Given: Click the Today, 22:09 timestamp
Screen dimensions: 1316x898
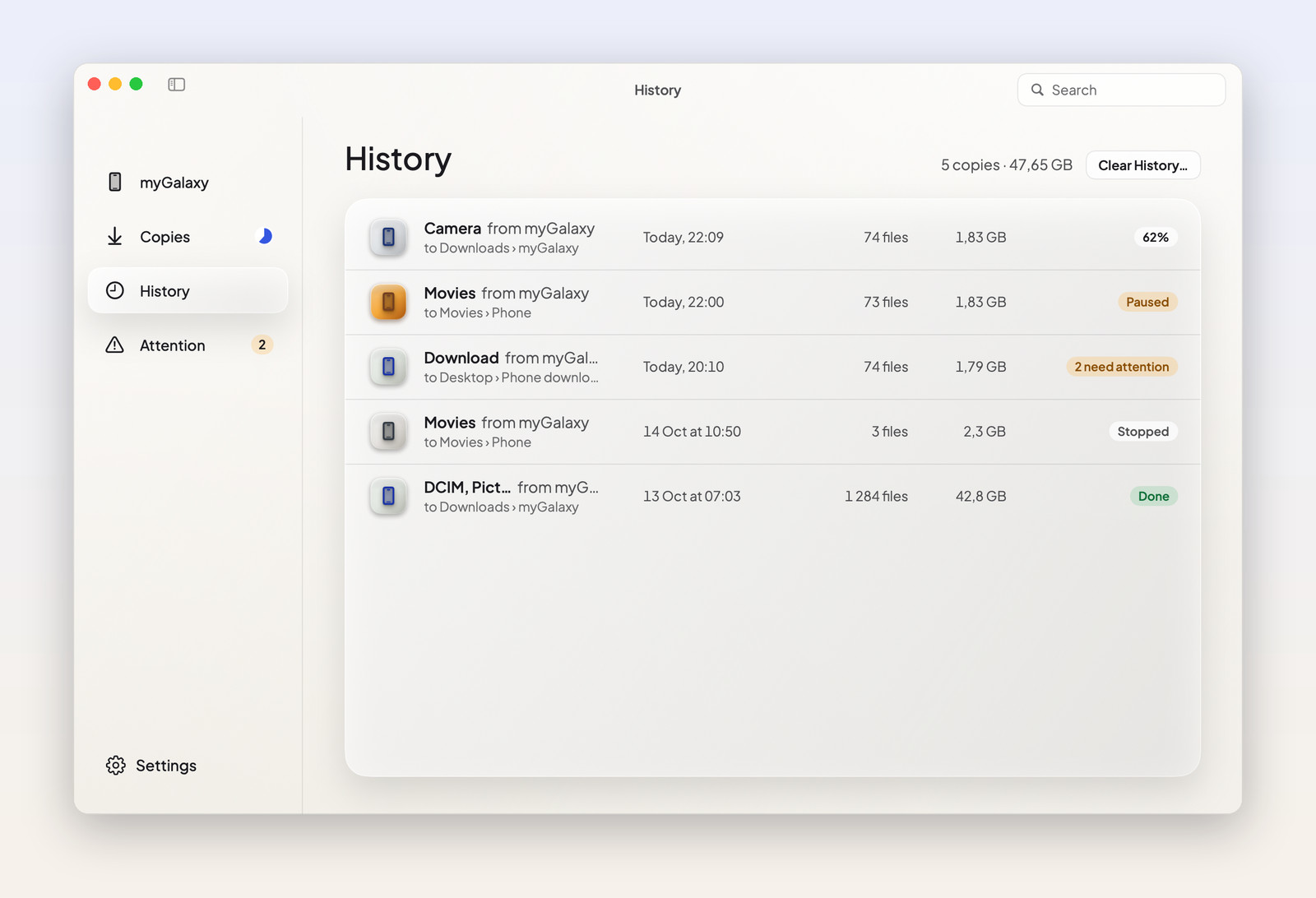Looking at the screenshot, I should pos(683,238).
